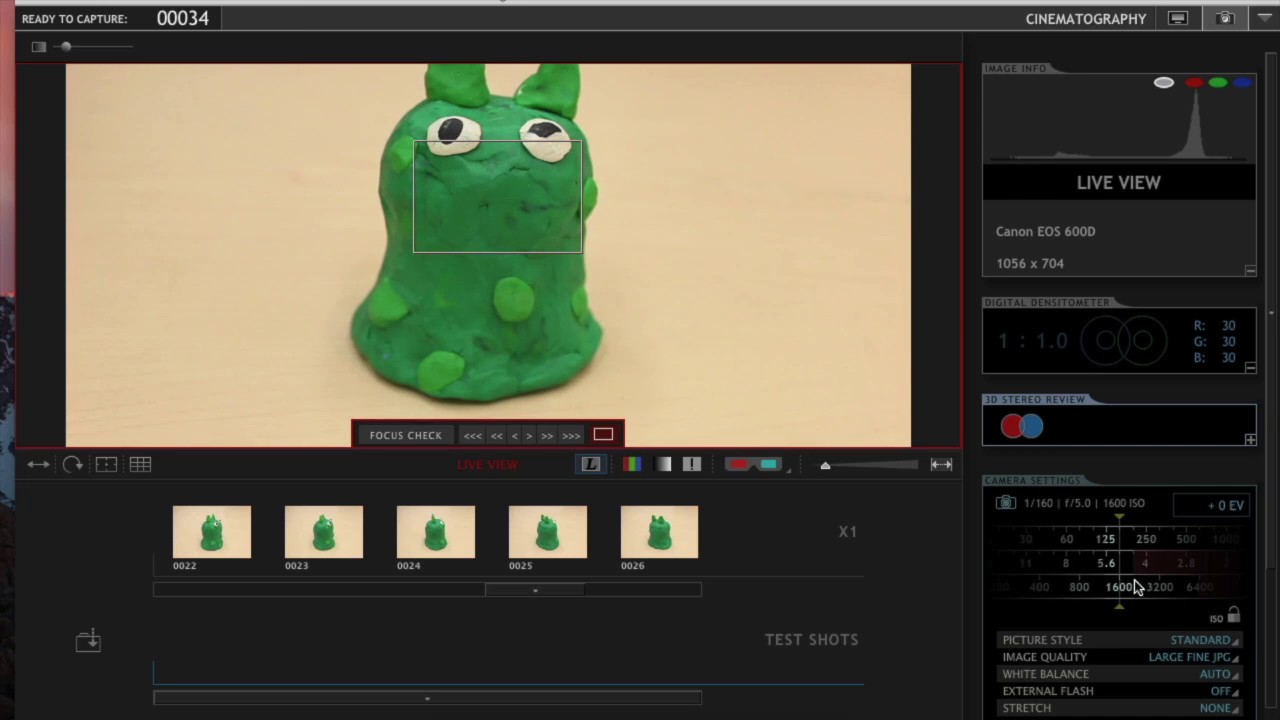Click the FOCUS CHECK button
The image size is (1280, 720).
click(405, 435)
